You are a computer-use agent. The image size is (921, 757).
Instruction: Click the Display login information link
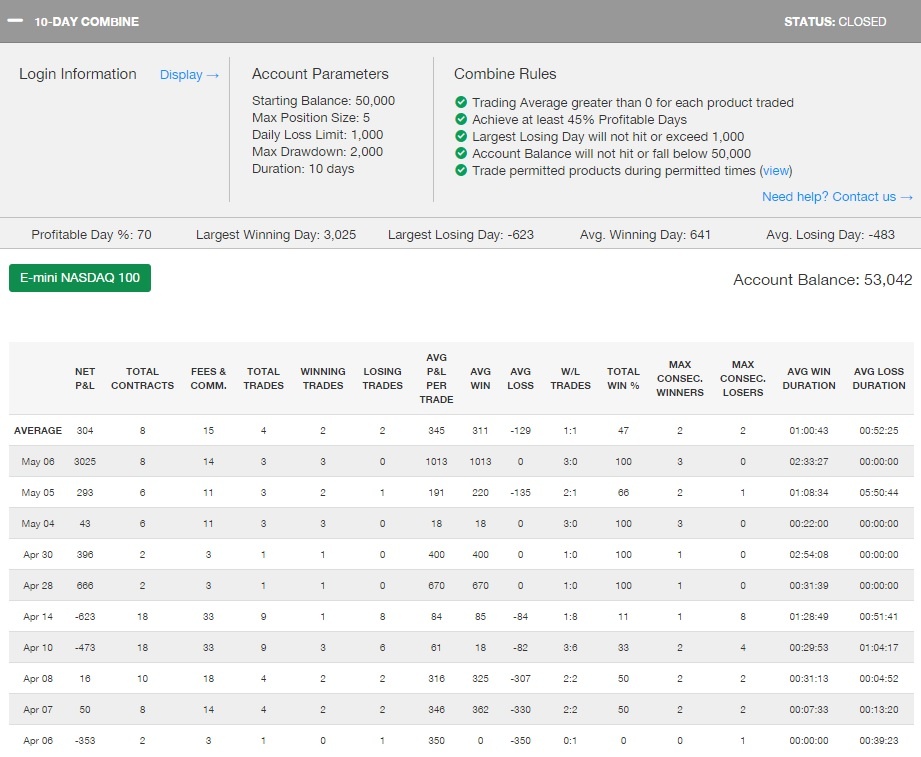coord(189,75)
